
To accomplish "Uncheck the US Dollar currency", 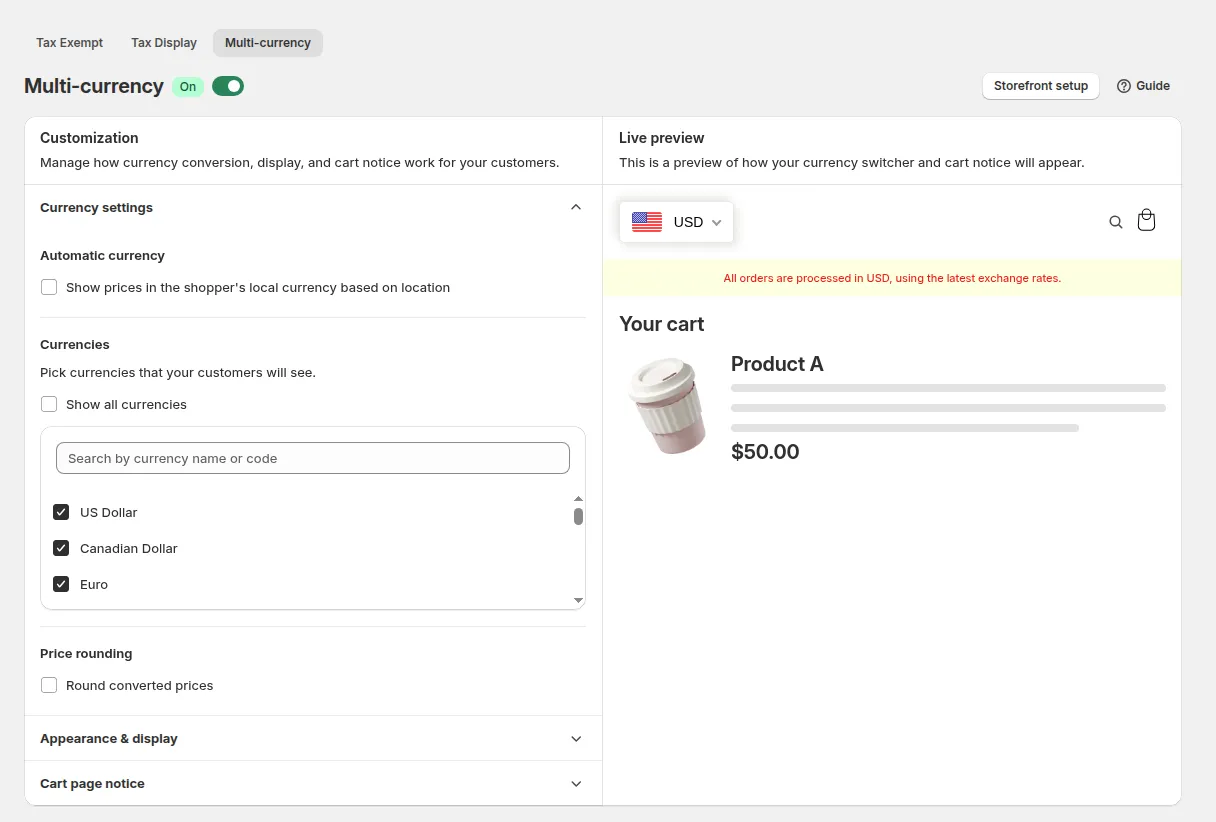I will (61, 512).
